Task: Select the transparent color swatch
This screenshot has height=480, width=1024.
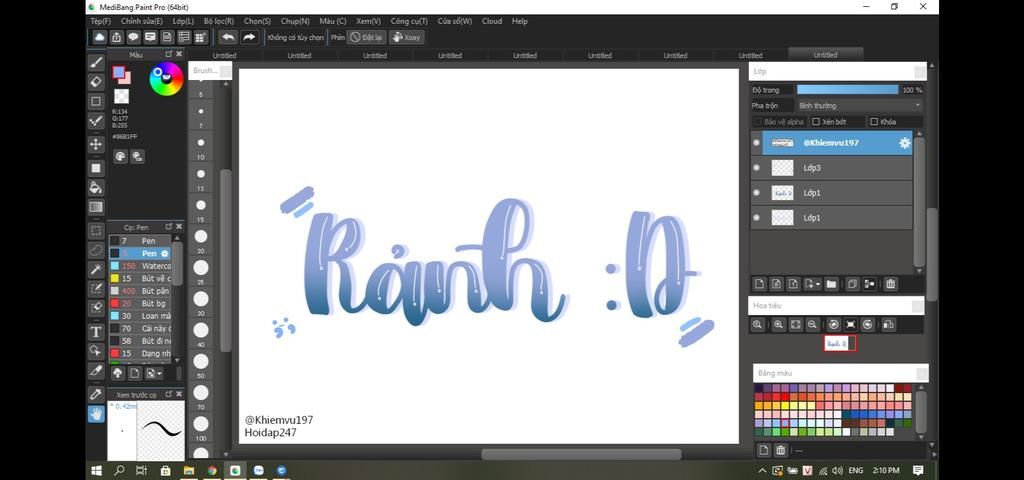Action: [121, 97]
